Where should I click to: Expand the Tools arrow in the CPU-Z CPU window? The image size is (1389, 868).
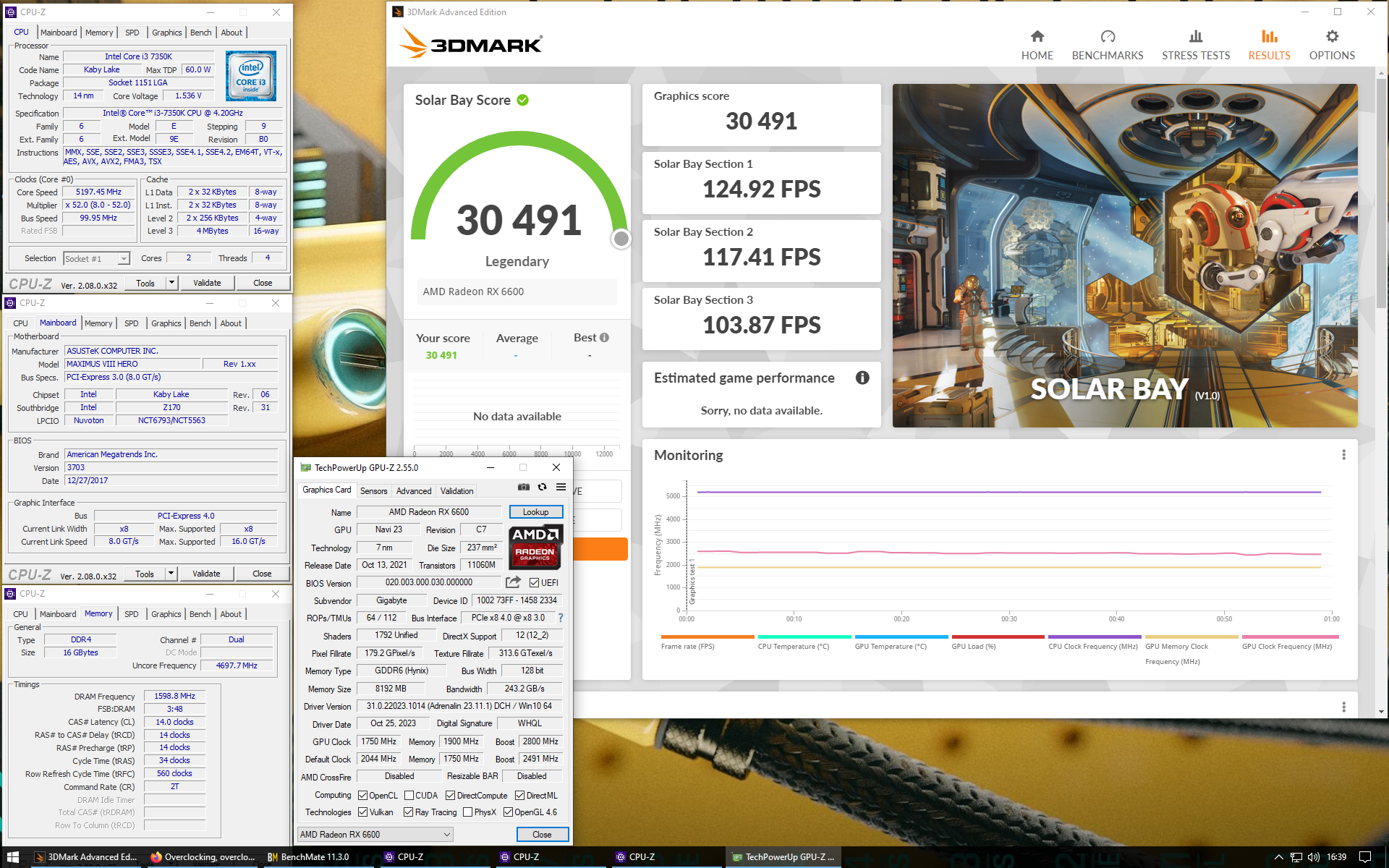(x=171, y=283)
